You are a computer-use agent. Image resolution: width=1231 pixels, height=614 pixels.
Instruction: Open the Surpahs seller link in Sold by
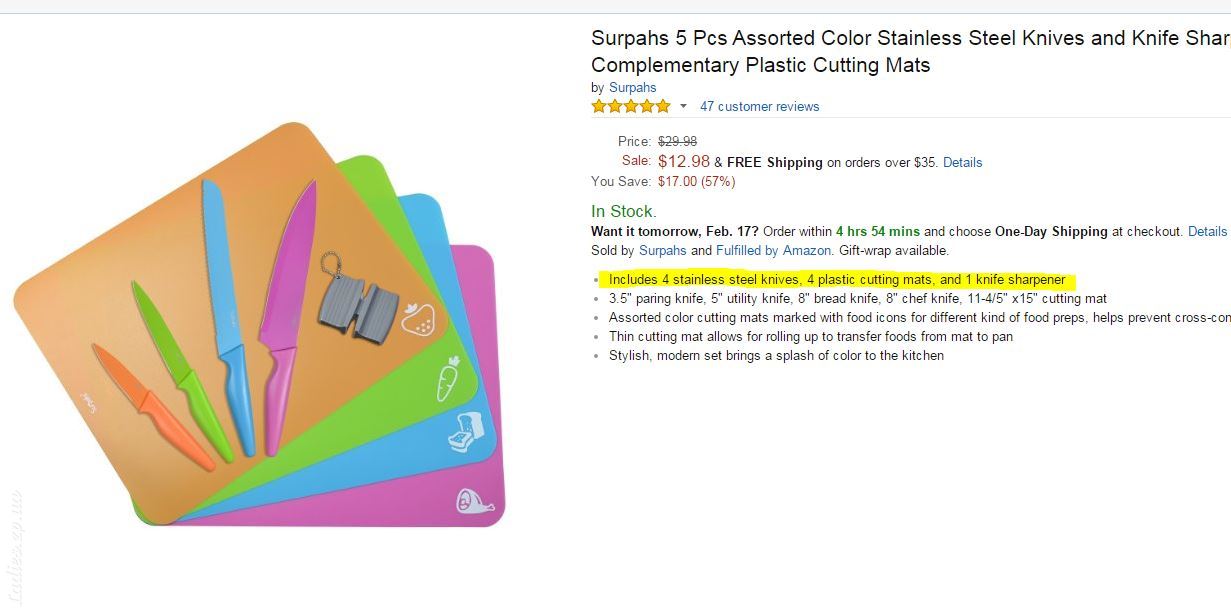pos(663,250)
